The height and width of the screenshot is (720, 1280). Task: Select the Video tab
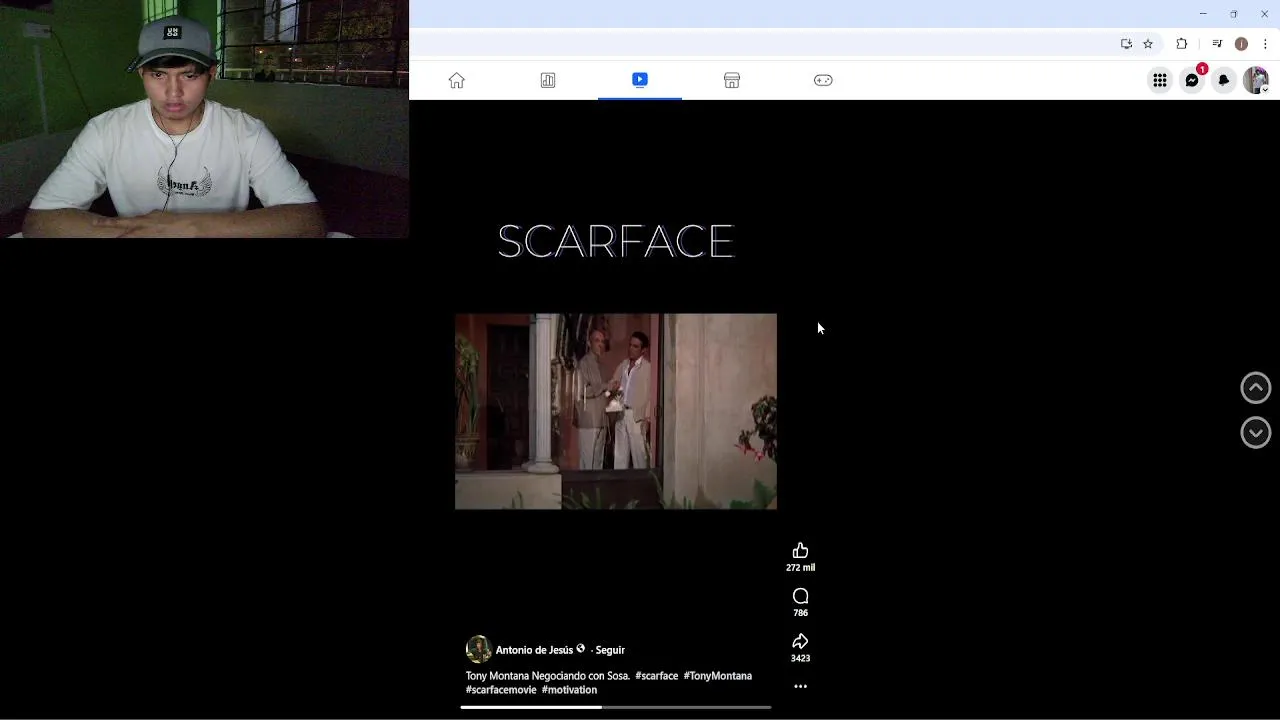point(640,80)
